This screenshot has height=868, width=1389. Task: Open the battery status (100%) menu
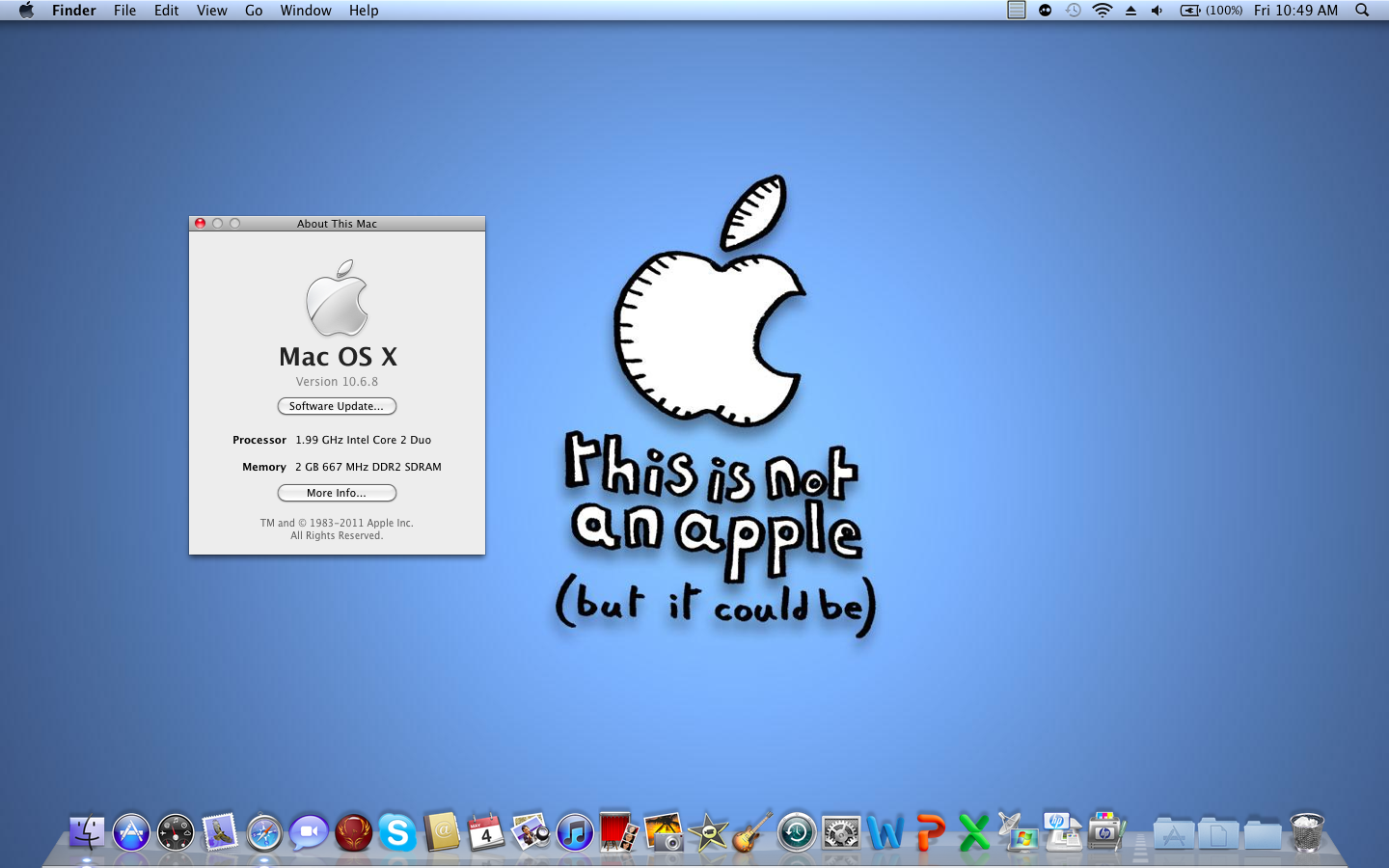pyautogui.click(x=1212, y=11)
